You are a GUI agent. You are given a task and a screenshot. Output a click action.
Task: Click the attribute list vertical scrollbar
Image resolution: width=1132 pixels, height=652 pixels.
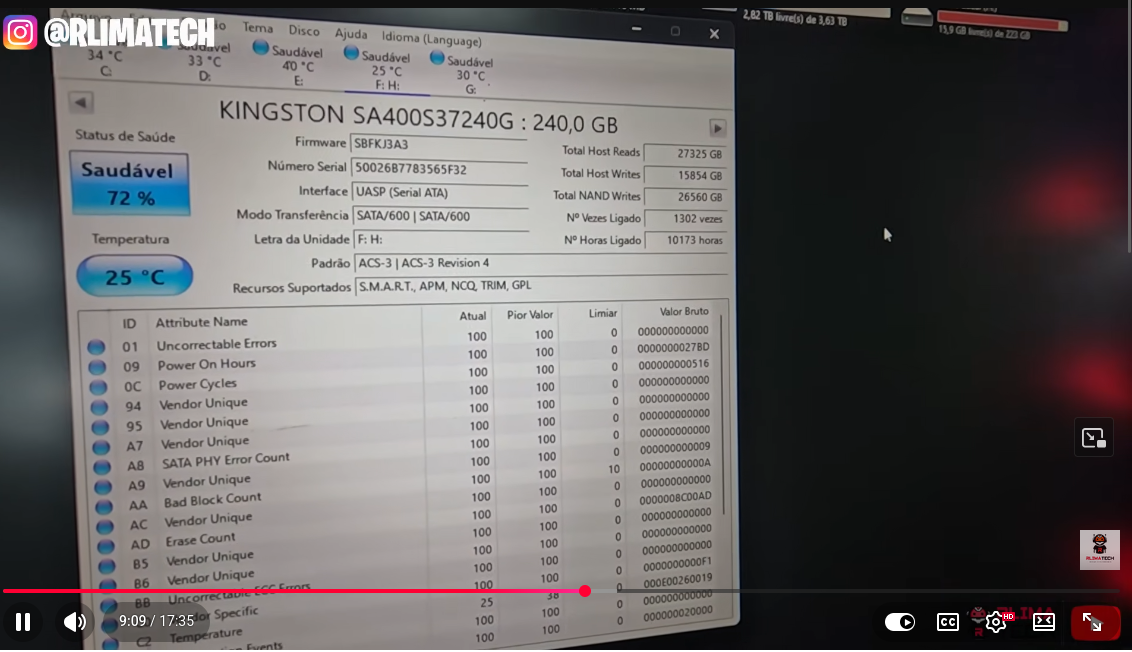pyautogui.click(x=723, y=415)
